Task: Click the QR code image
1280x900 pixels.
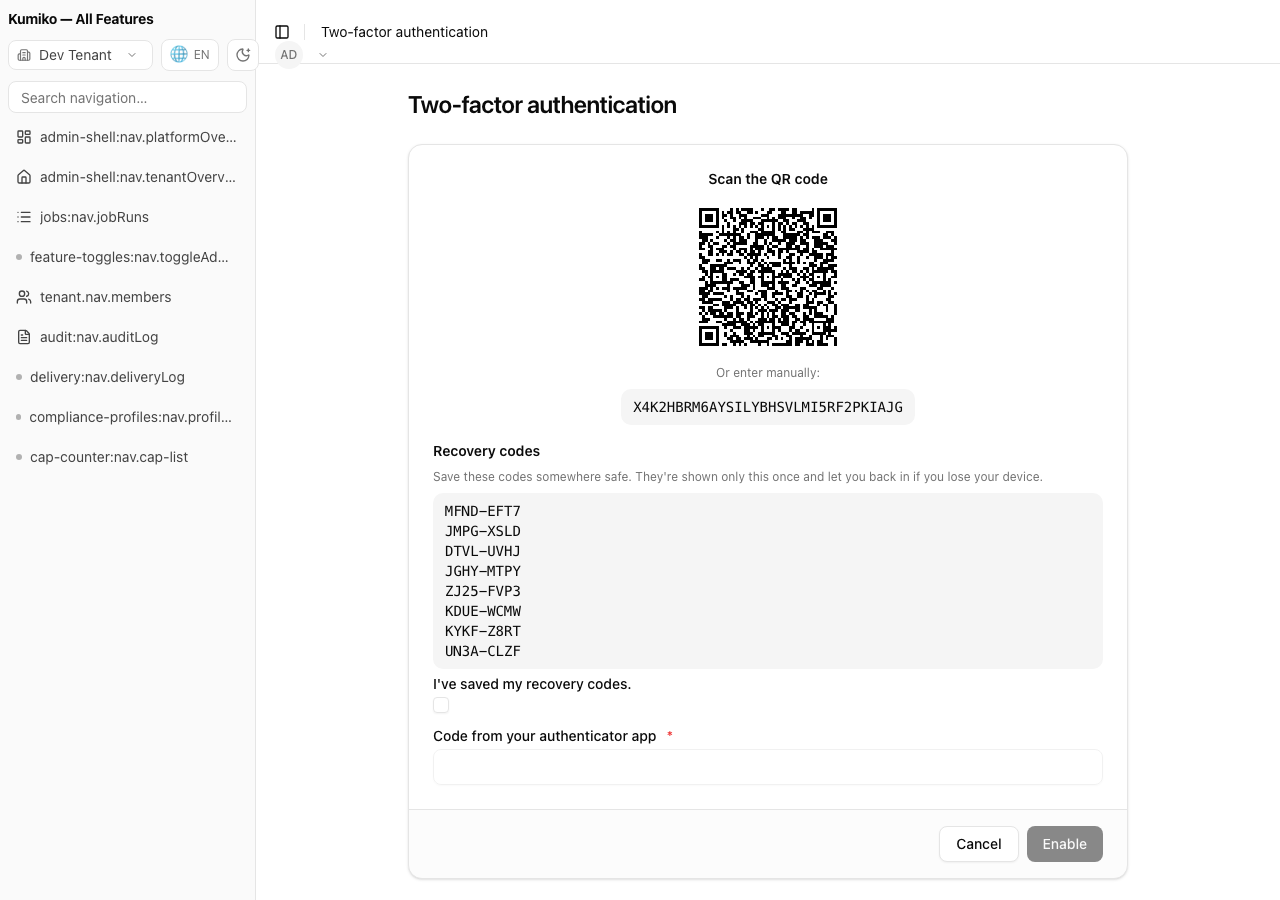Action: click(768, 277)
